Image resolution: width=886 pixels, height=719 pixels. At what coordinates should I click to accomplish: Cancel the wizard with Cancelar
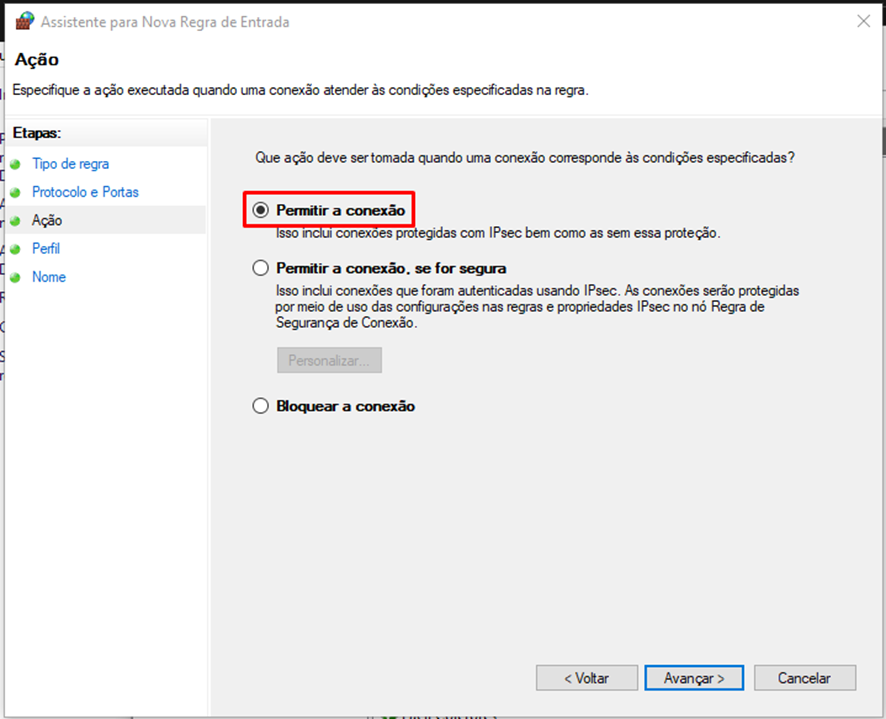pos(805,678)
